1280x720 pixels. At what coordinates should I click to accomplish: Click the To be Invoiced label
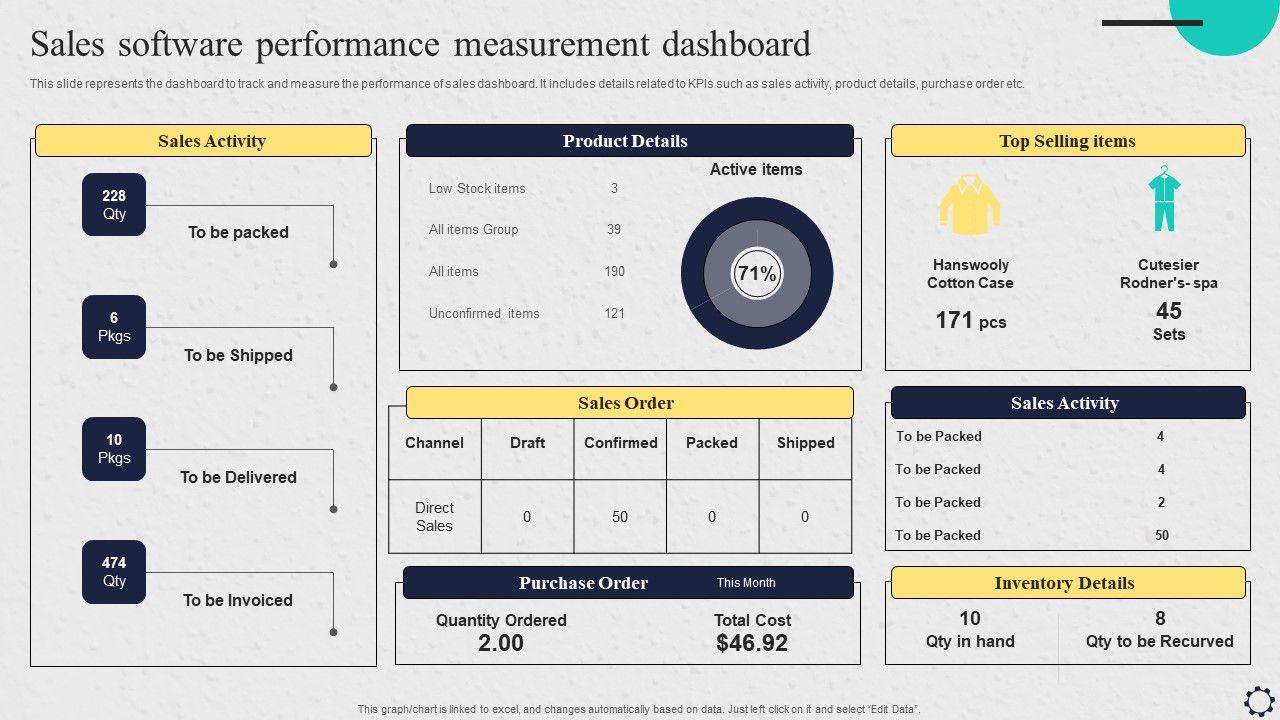(x=238, y=600)
